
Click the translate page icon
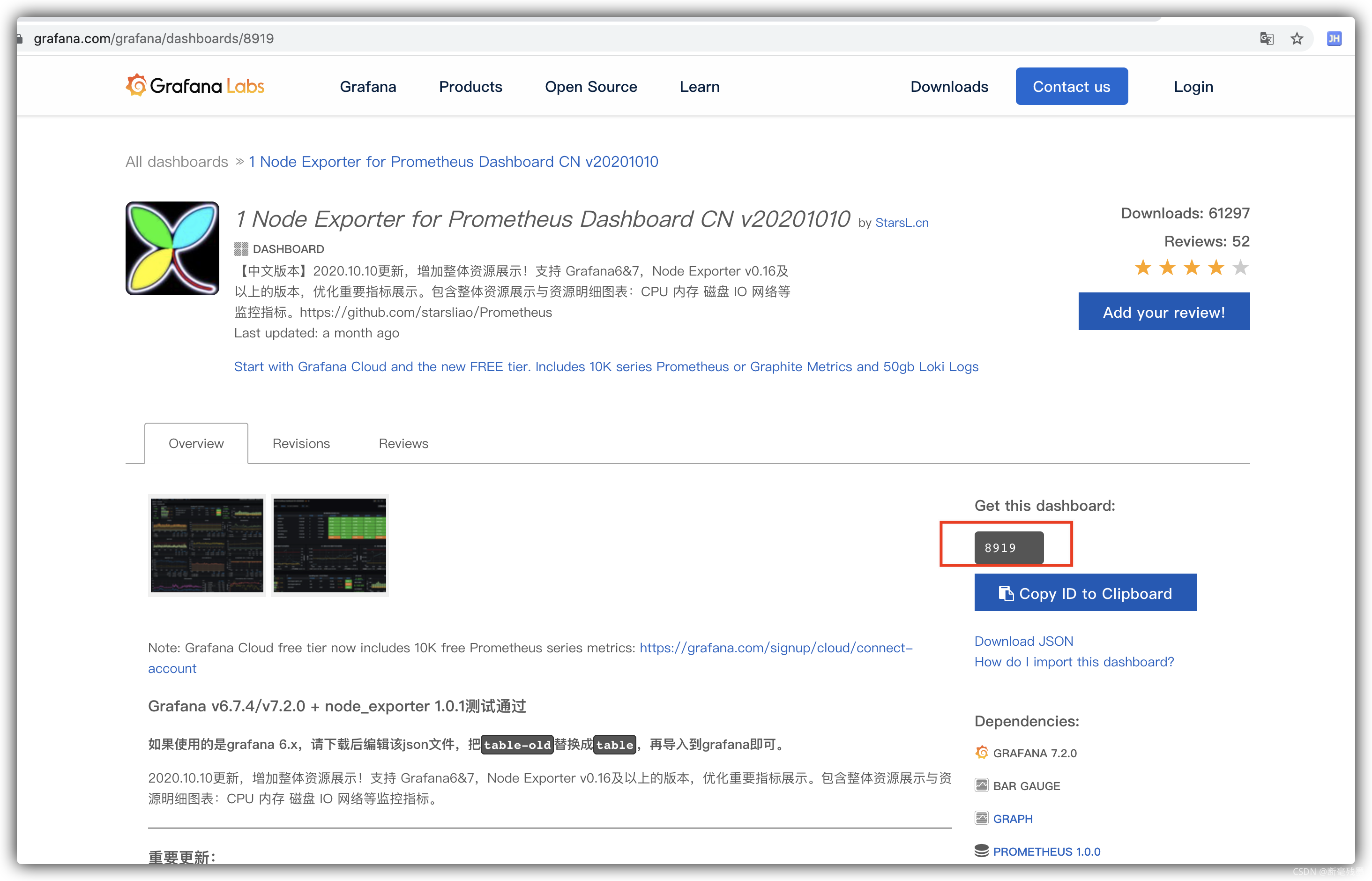[x=1267, y=38]
